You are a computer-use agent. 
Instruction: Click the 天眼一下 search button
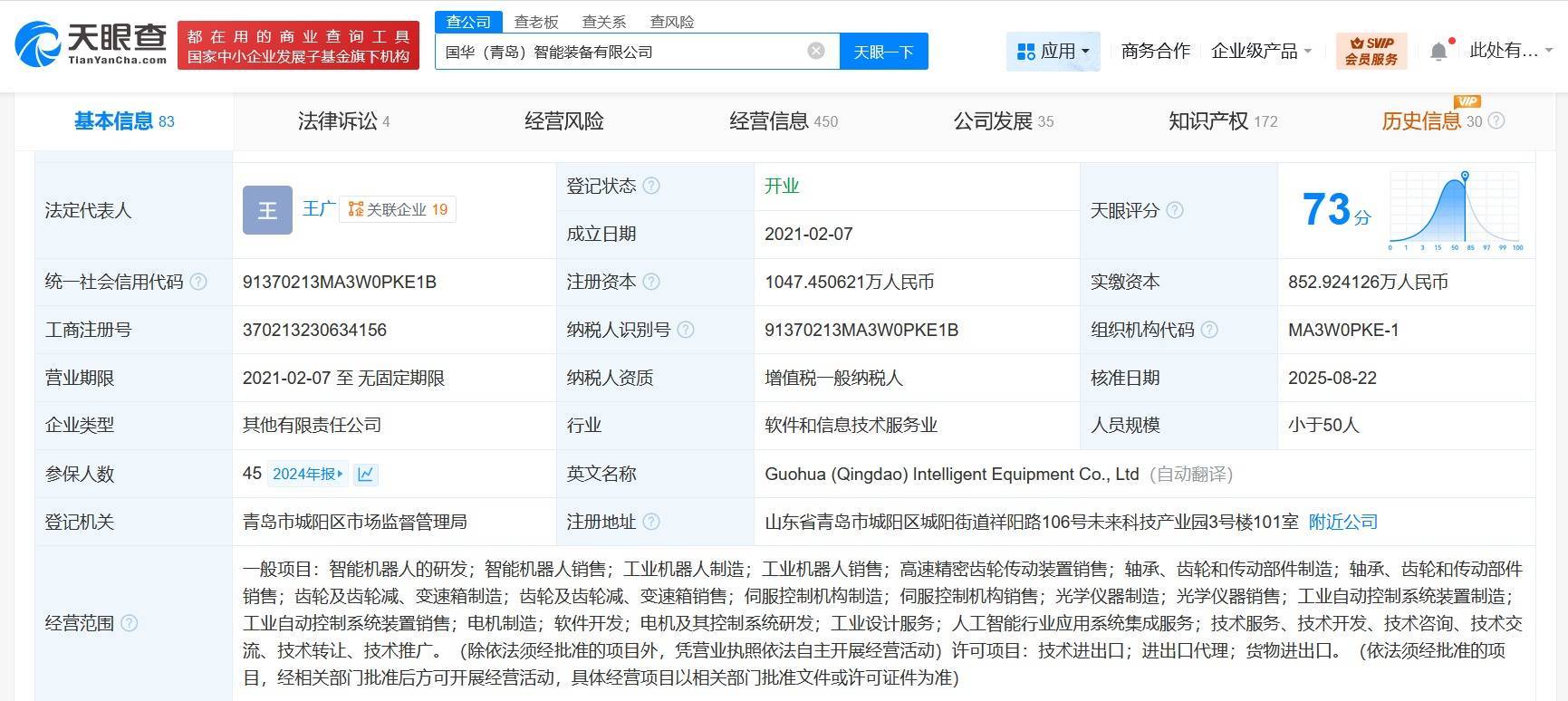click(883, 52)
